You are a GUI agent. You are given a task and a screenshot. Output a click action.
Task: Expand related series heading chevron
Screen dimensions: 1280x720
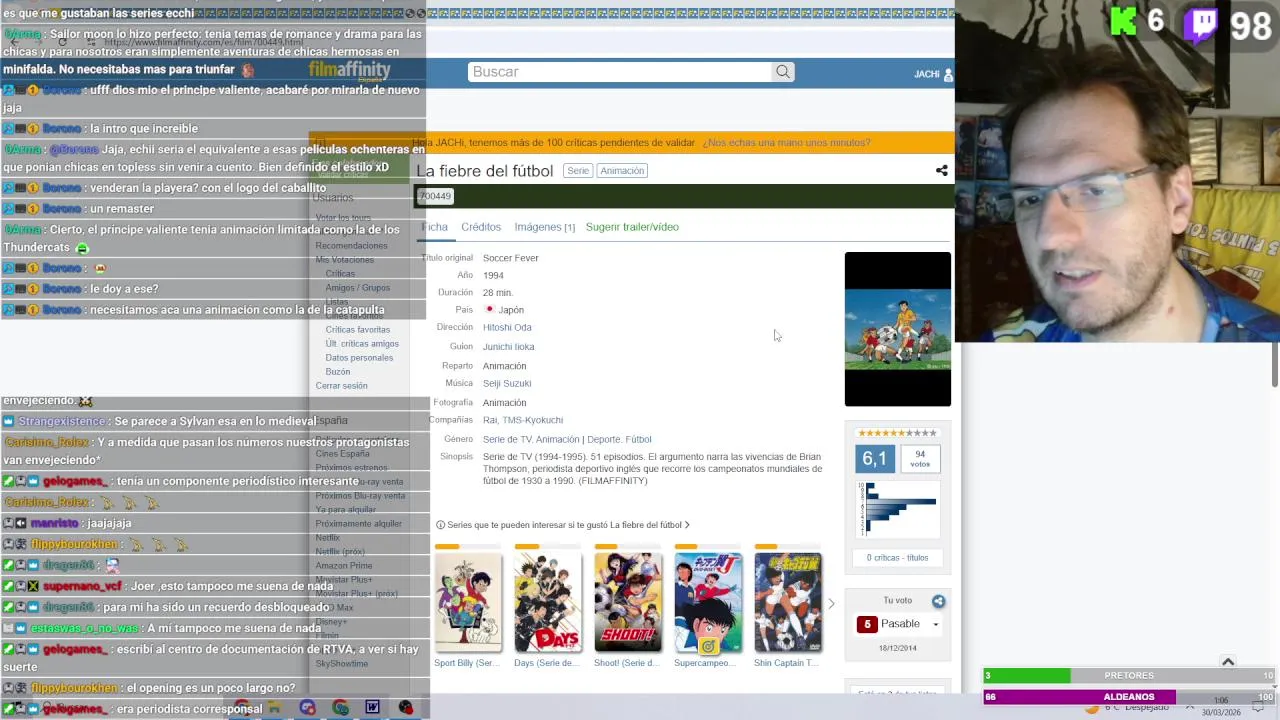pos(687,525)
